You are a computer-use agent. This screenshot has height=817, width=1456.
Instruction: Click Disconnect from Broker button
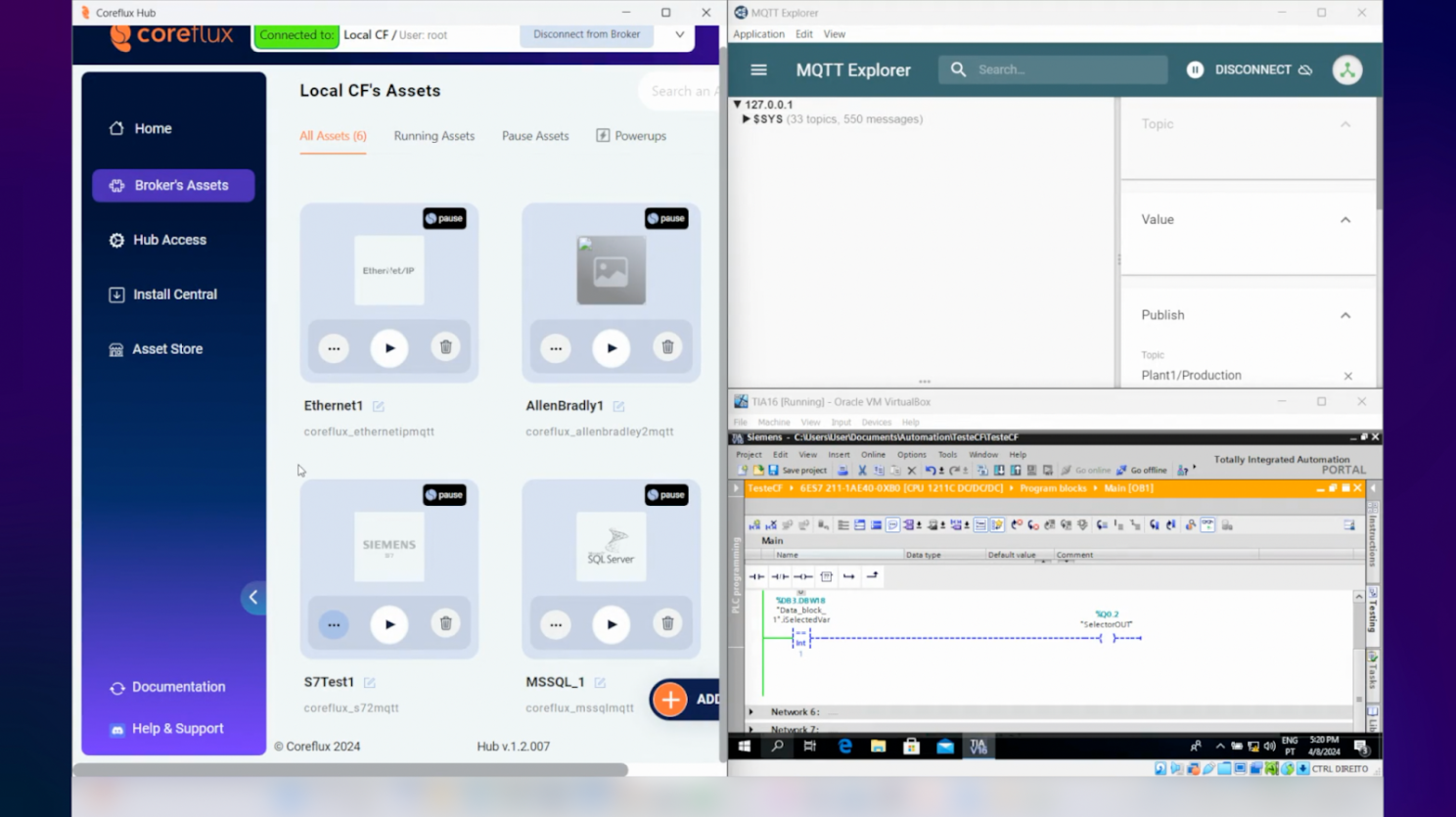click(586, 35)
